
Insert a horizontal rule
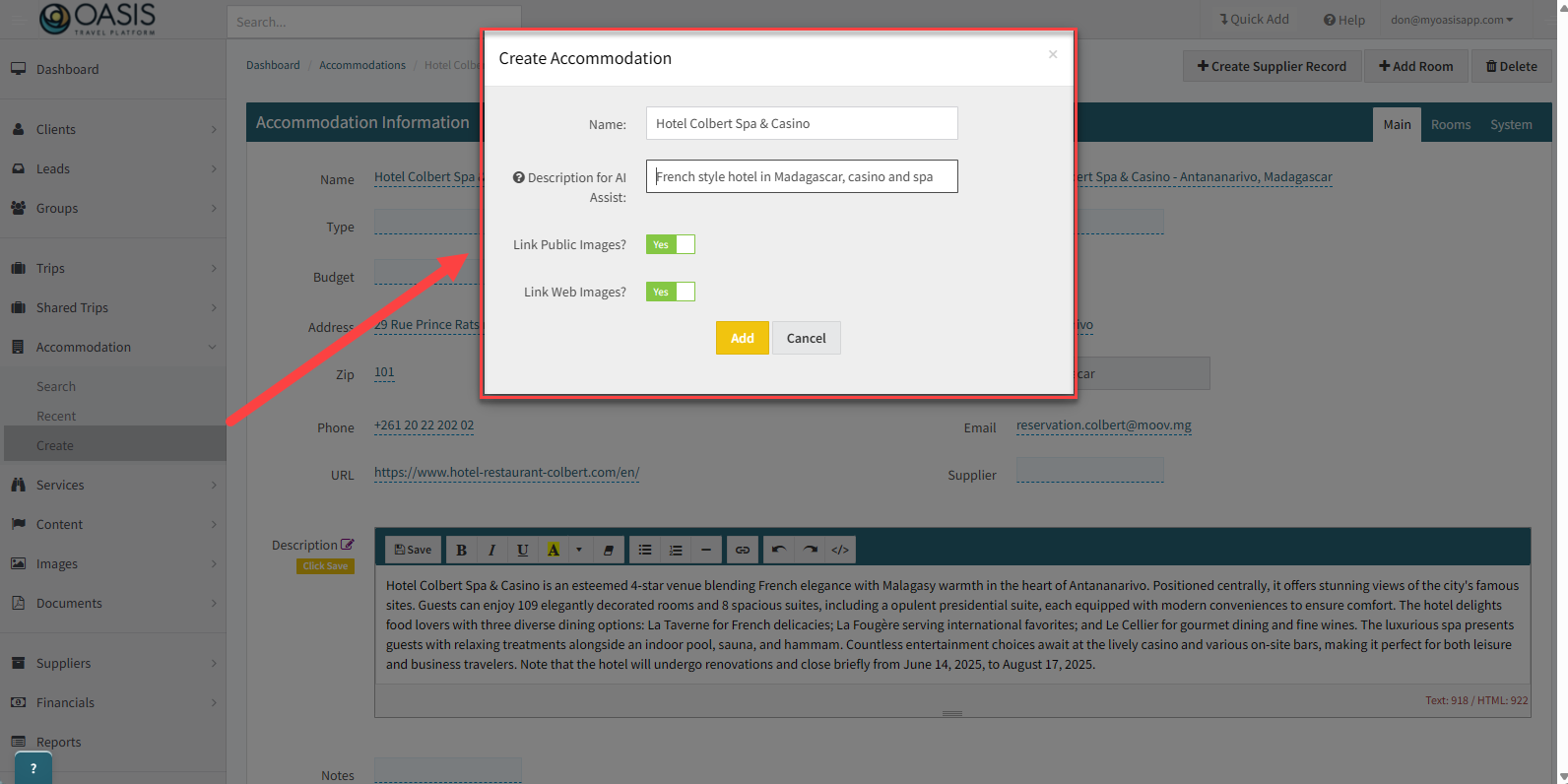706,550
